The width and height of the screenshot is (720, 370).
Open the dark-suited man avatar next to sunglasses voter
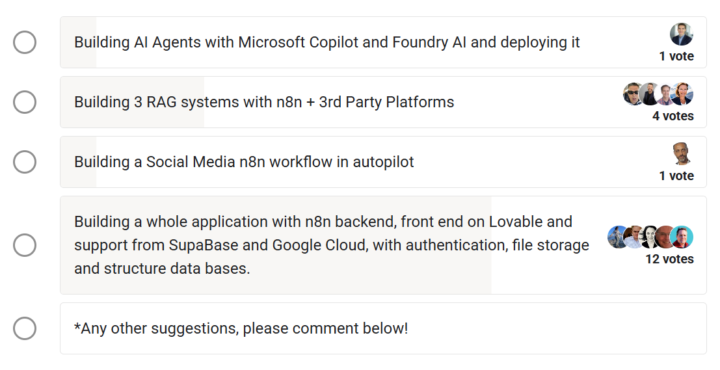[x=649, y=94]
